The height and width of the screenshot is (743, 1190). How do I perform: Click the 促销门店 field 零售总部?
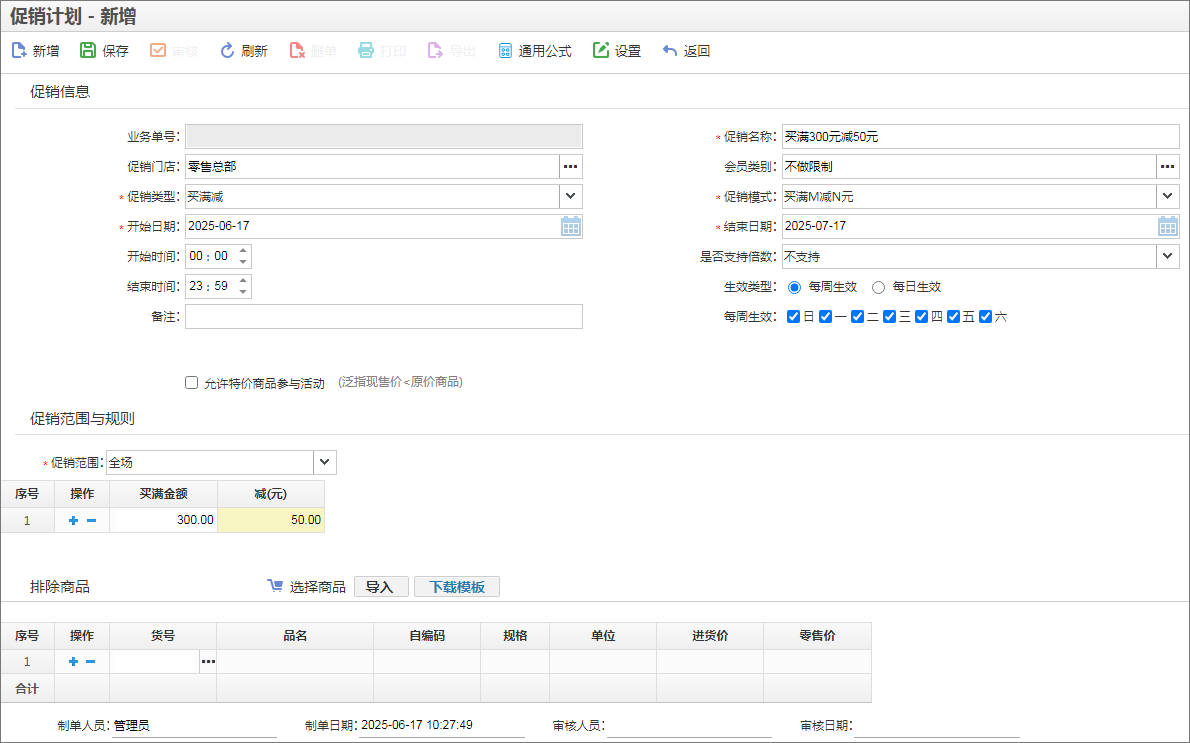click(373, 166)
